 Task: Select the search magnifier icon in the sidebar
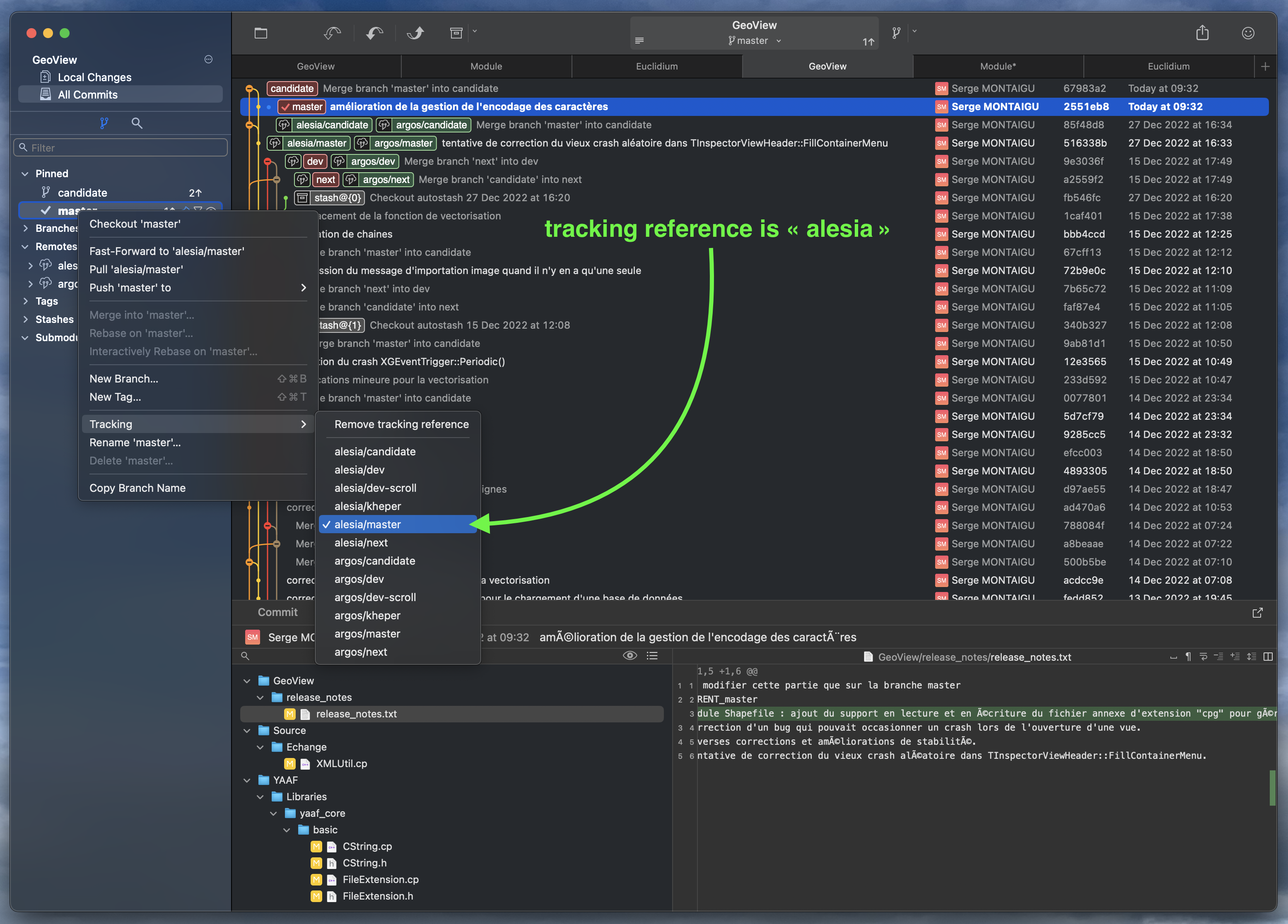[137, 123]
